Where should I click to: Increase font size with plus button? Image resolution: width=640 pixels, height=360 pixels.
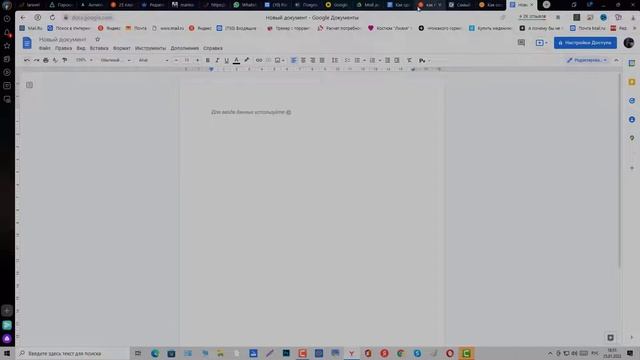coord(198,60)
